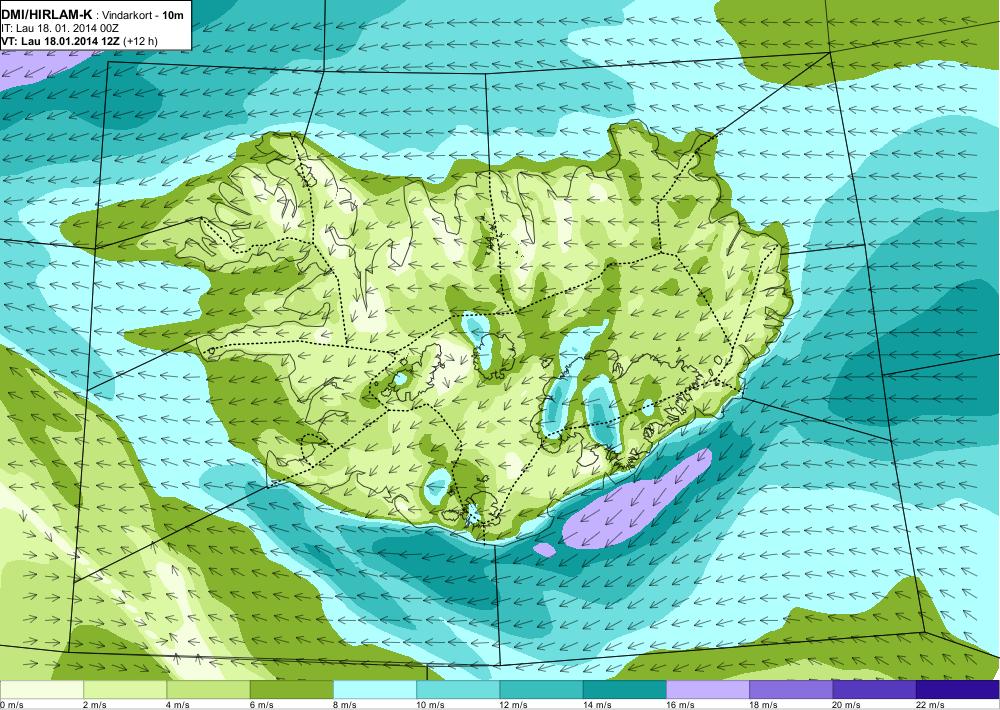Click the 18–20 m/s medium purple legend swatch
Image resolution: width=1000 pixels, height=710 pixels.
pyautogui.click(x=791, y=690)
